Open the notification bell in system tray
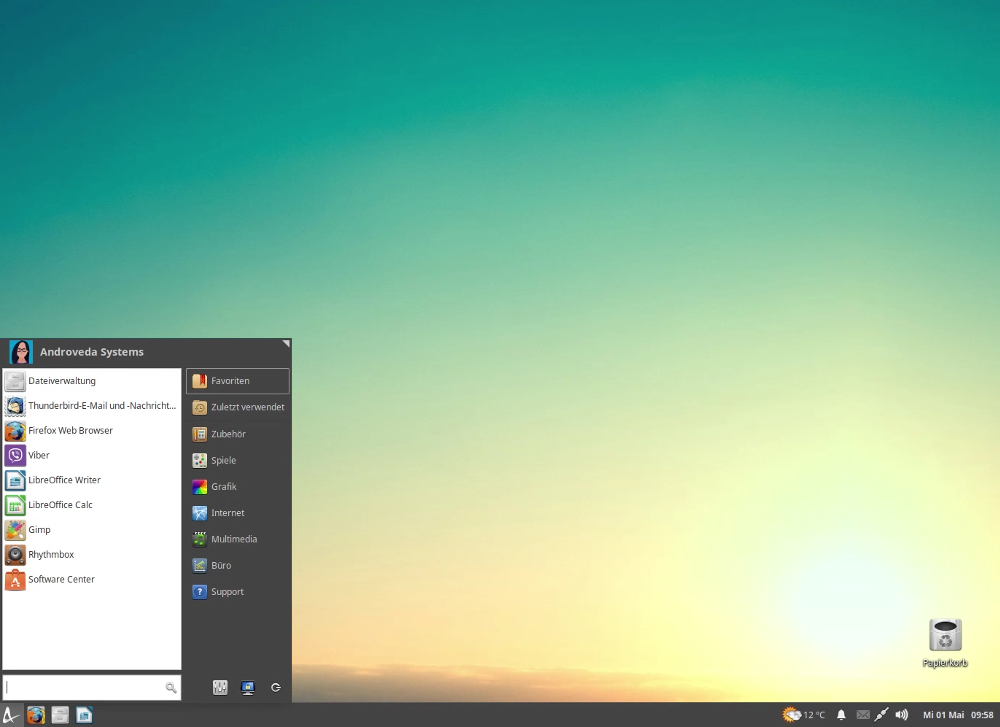This screenshot has height=727, width=1000. [x=841, y=715]
